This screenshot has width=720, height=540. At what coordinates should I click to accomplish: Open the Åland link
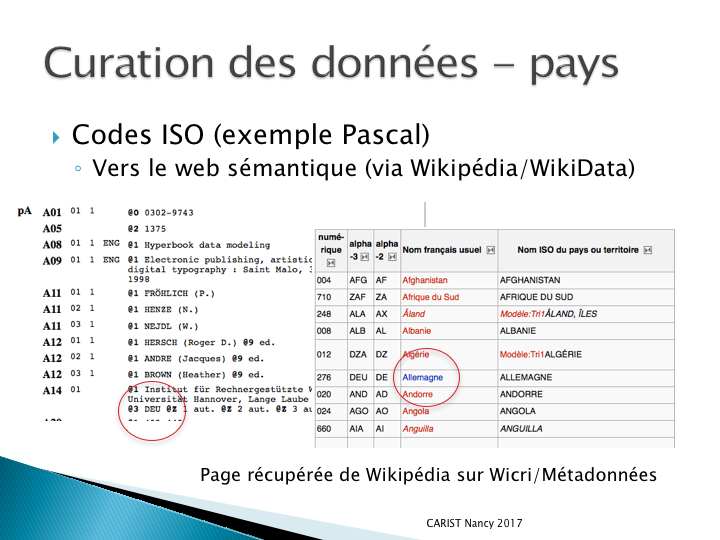tap(414, 314)
